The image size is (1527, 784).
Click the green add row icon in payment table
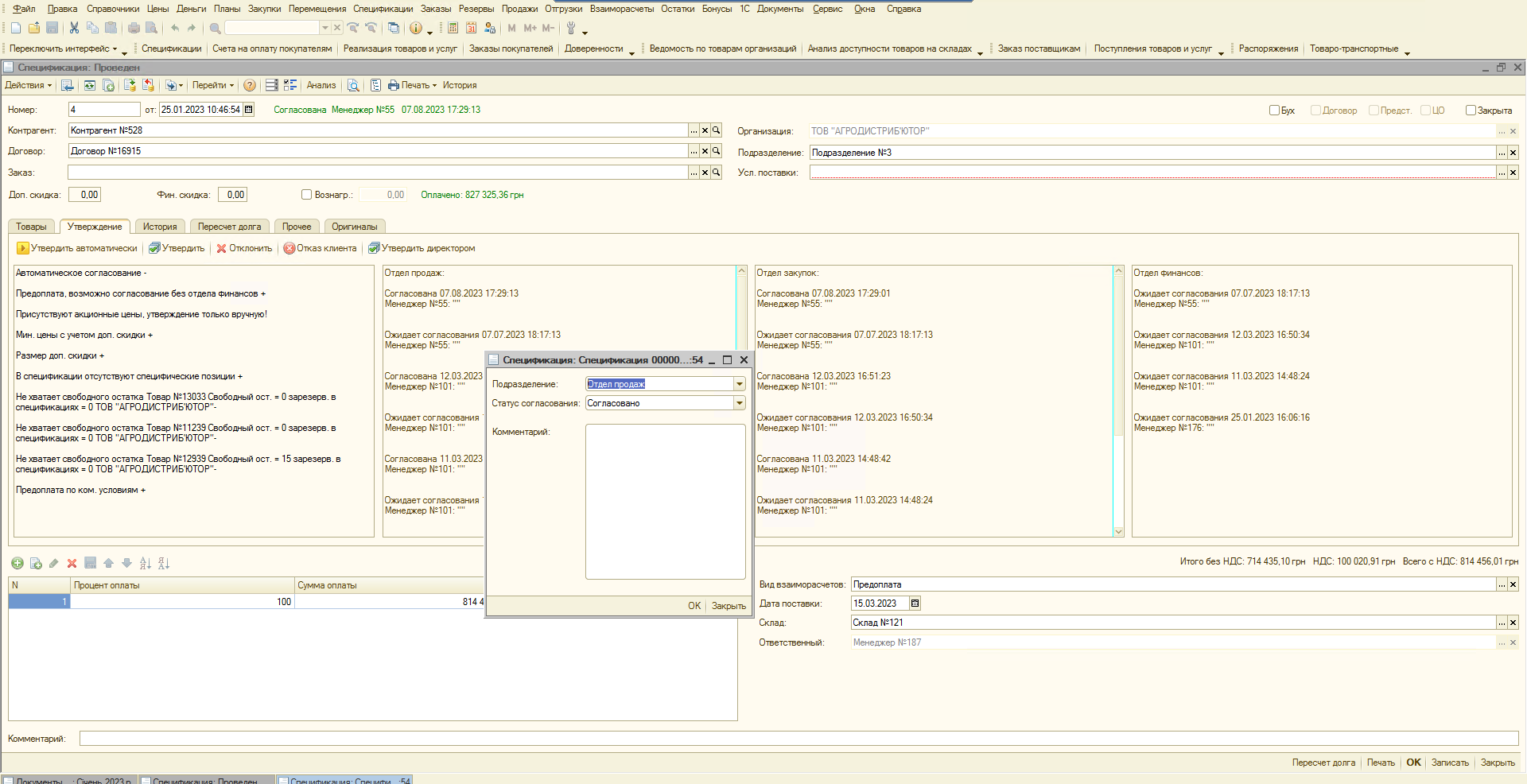tap(17, 564)
